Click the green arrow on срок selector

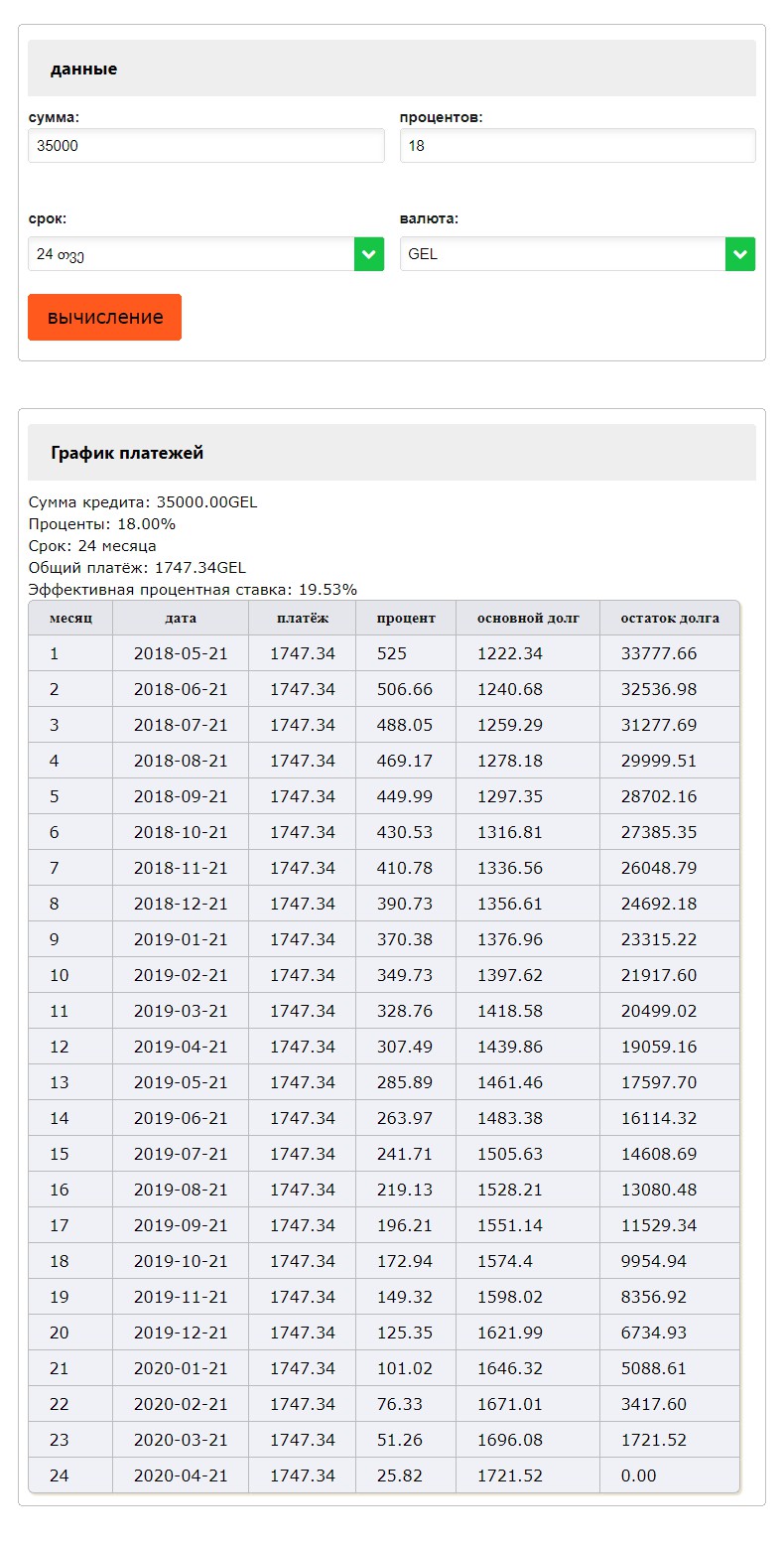369,254
